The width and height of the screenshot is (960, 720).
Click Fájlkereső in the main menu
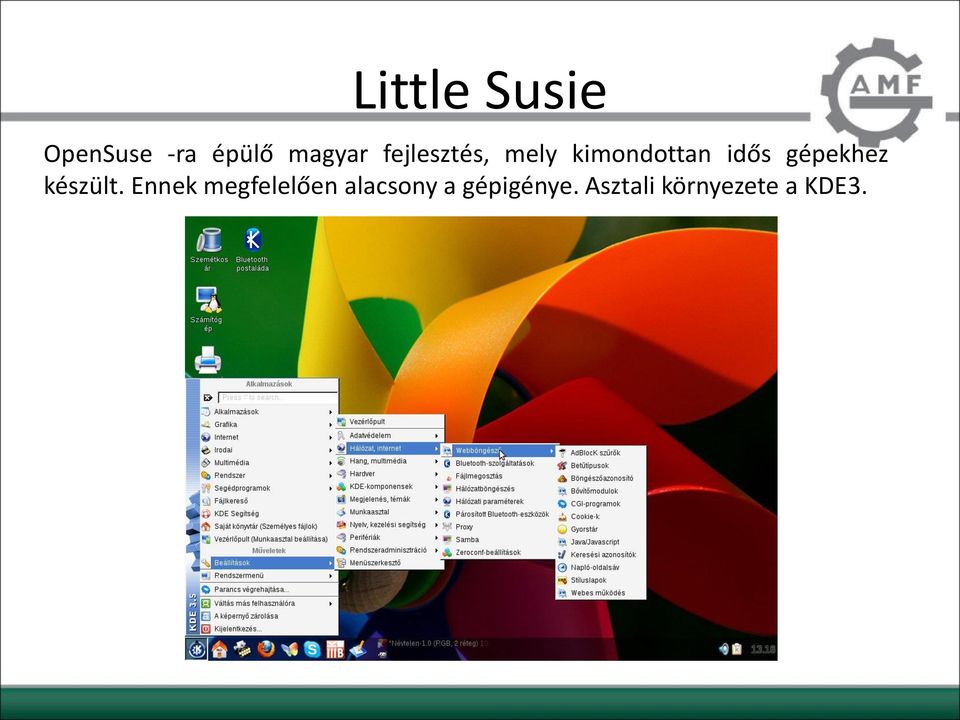click(269, 501)
